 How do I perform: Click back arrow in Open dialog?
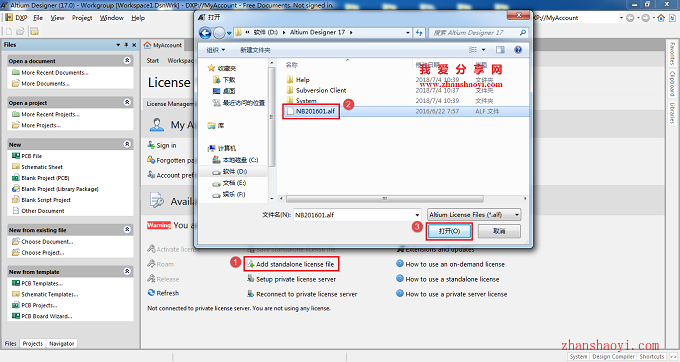[205, 33]
